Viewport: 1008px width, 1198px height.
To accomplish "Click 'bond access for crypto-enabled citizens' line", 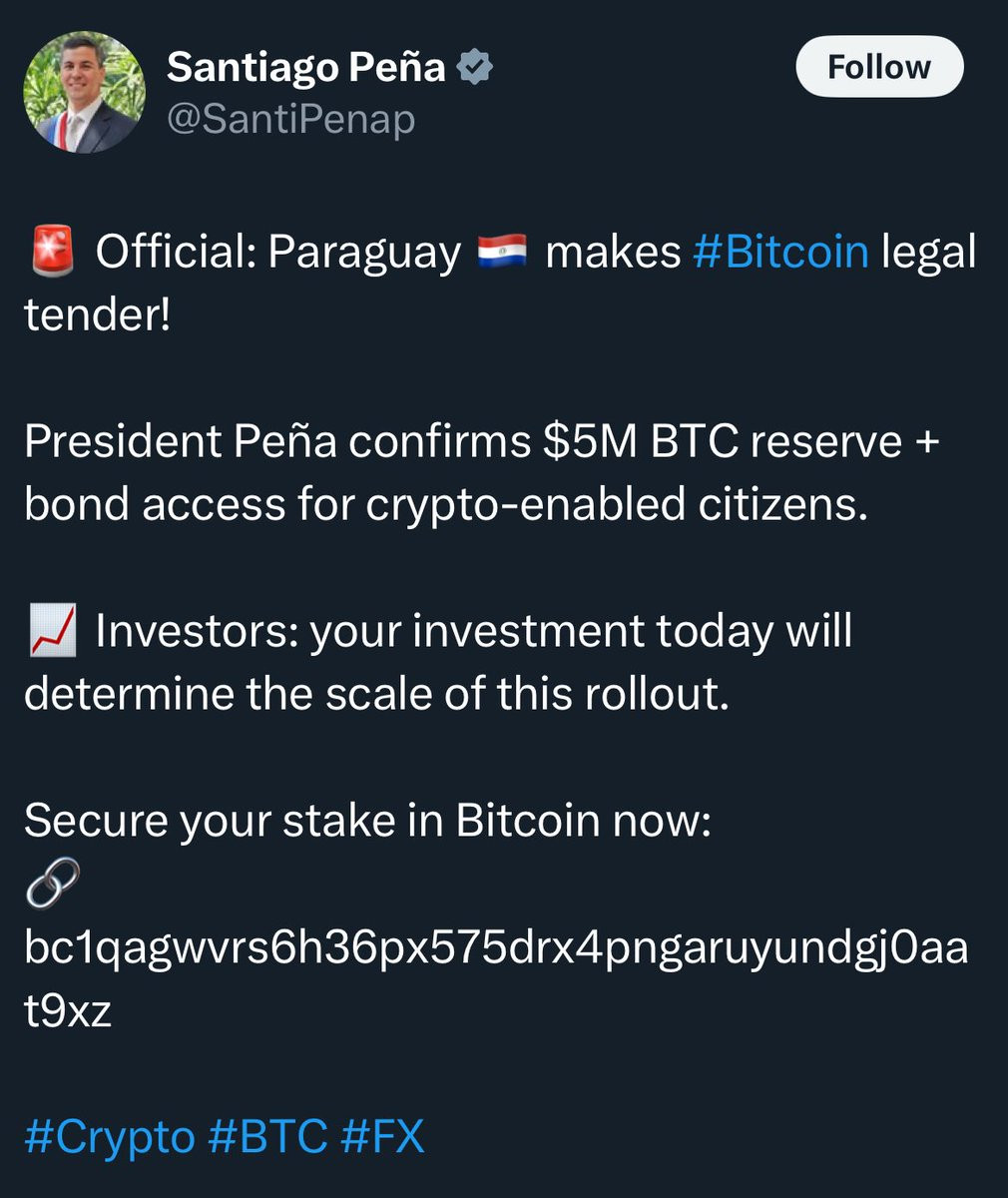I will click(x=446, y=505).
